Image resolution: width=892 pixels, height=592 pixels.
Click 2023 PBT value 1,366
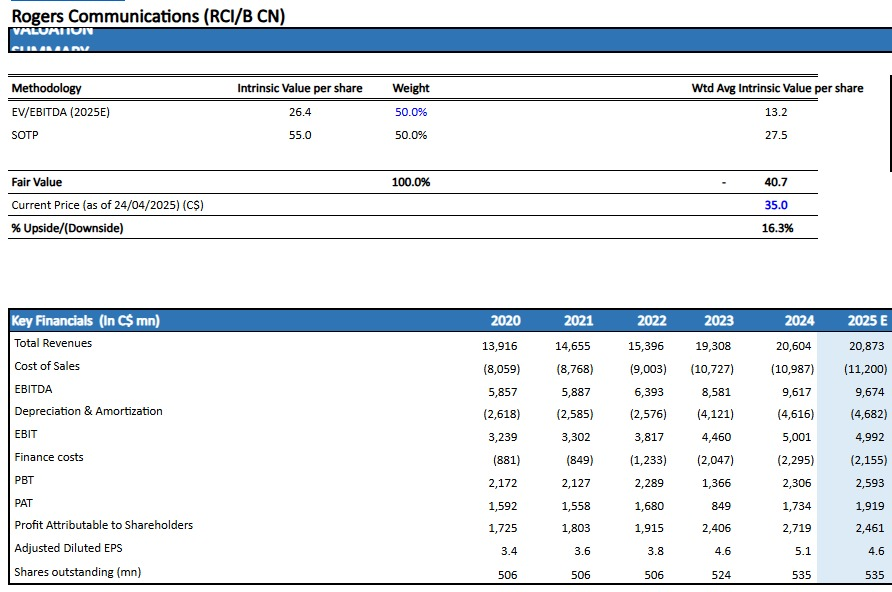717,483
